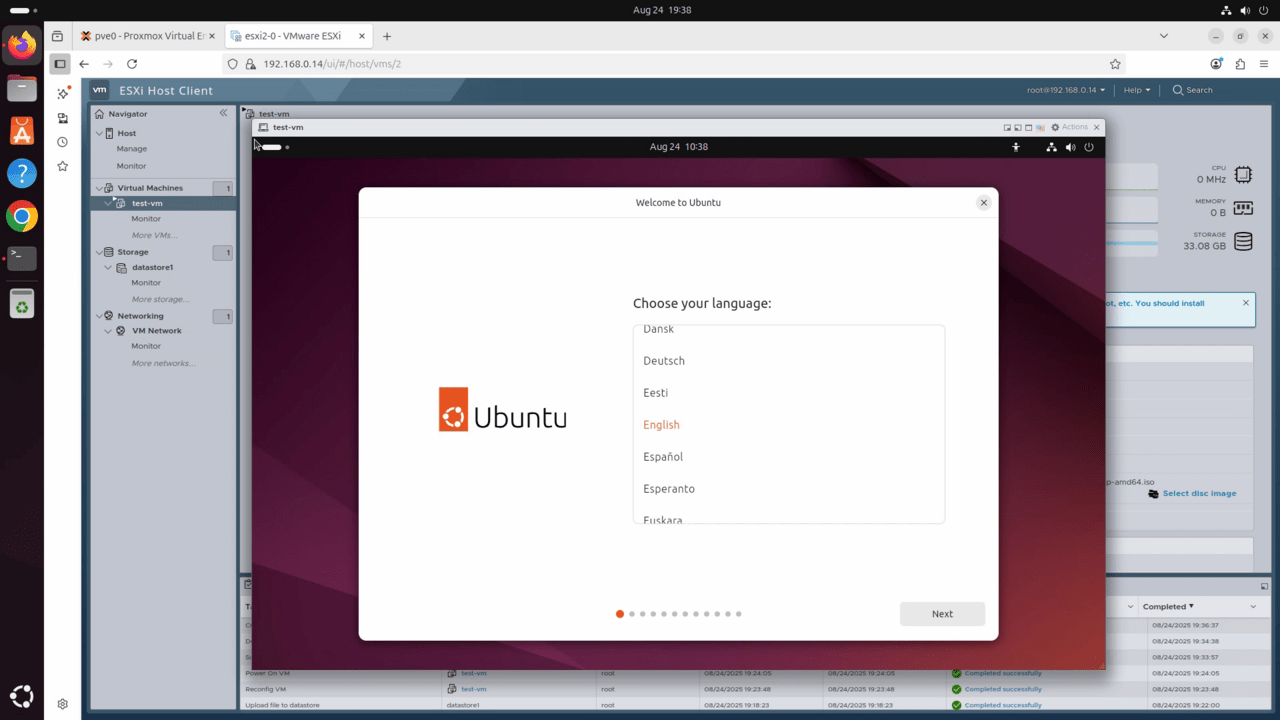This screenshot has width=1280, height=720.
Task: Collapse the VM Network tree node
Action: coord(109,331)
